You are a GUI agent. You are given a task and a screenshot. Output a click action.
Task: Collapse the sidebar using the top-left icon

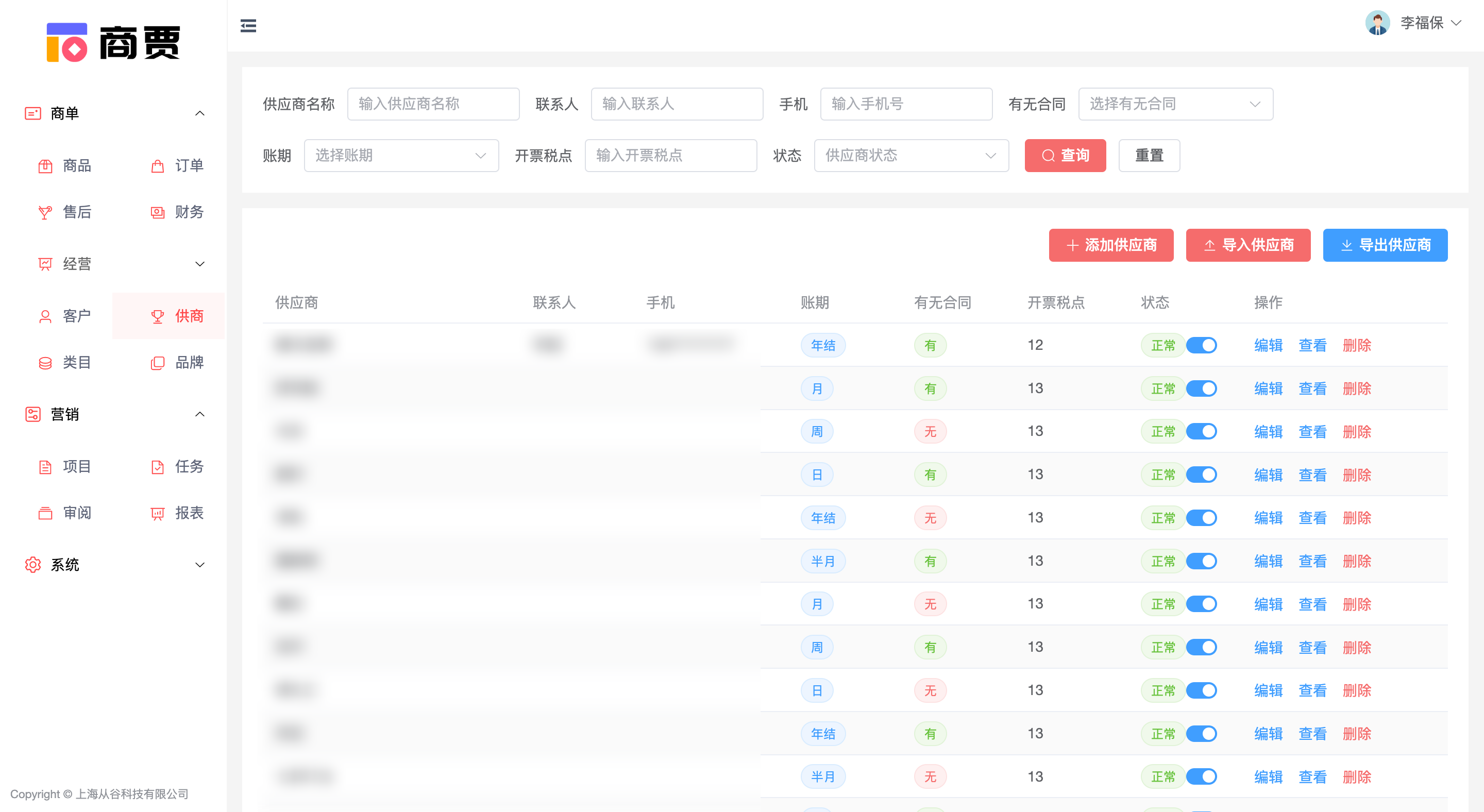(x=248, y=26)
